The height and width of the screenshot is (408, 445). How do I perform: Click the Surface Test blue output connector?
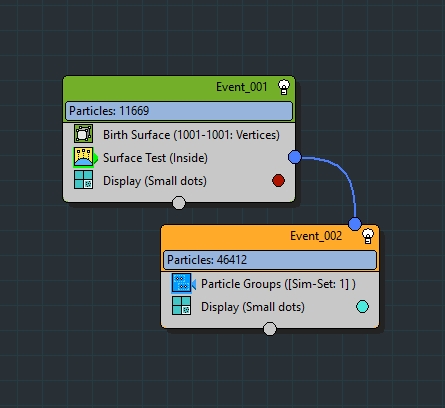tap(295, 157)
